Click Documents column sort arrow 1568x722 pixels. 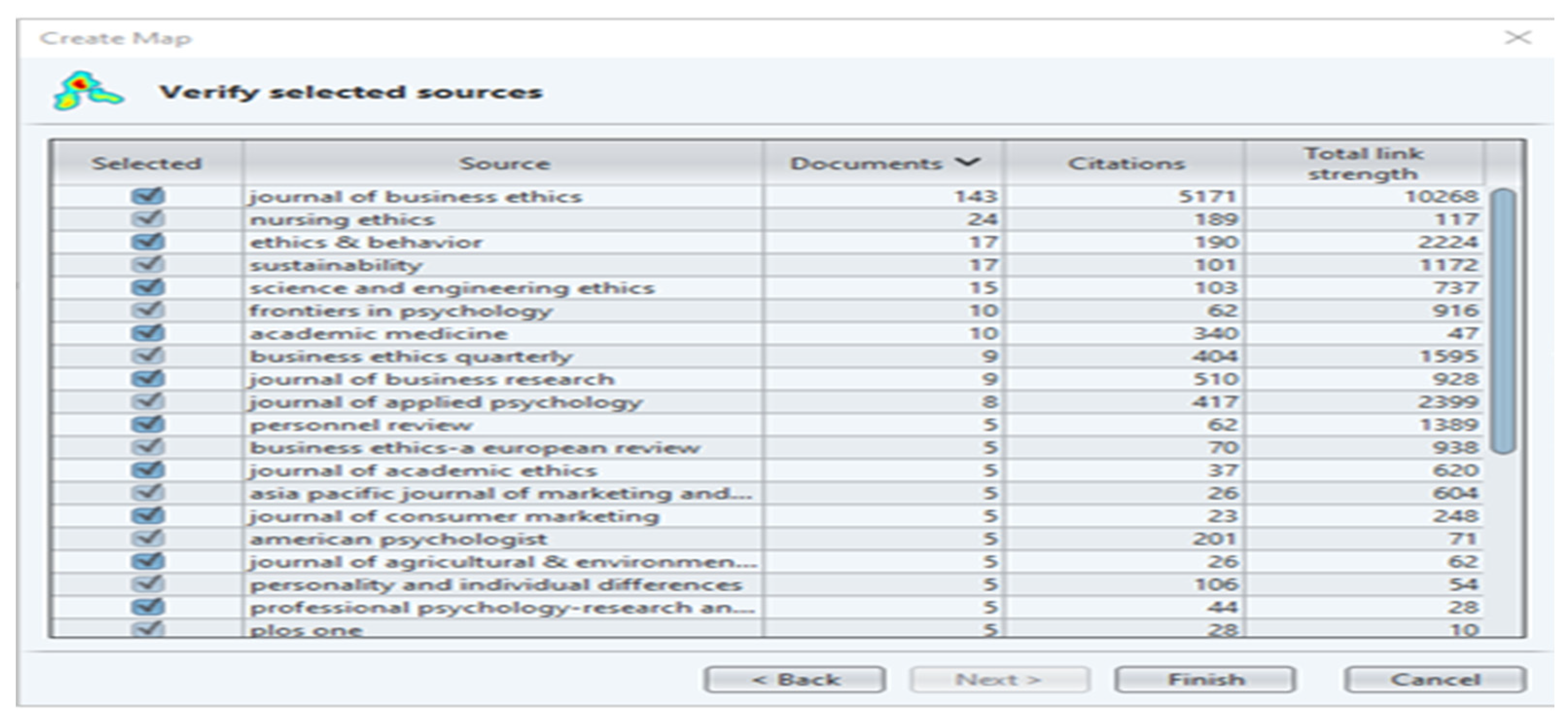pos(967,162)
